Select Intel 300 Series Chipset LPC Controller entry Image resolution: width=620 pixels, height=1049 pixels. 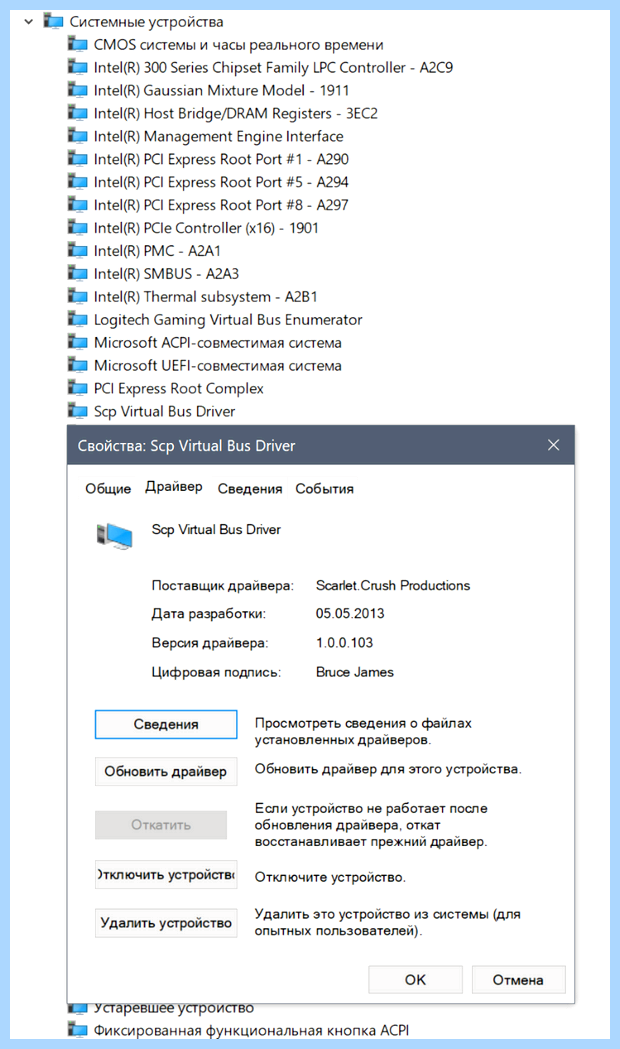coord(273,68)
